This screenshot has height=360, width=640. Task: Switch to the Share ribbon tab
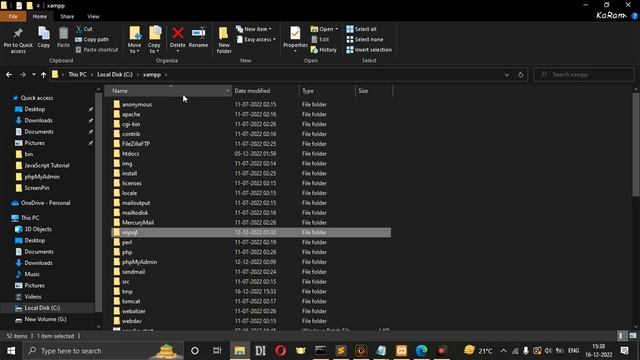[67, 16]
